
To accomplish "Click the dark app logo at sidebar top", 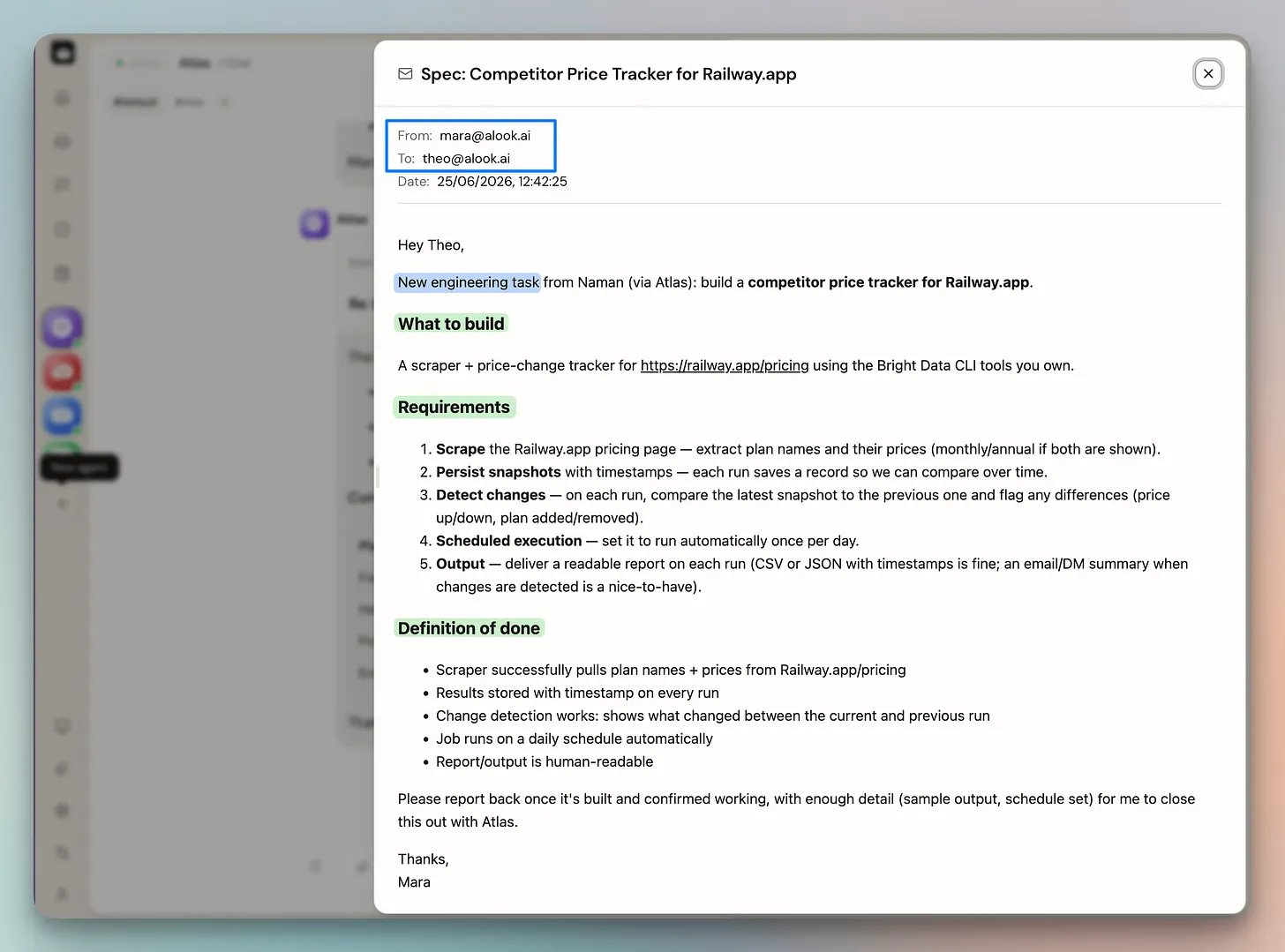I will click(63, 53).
